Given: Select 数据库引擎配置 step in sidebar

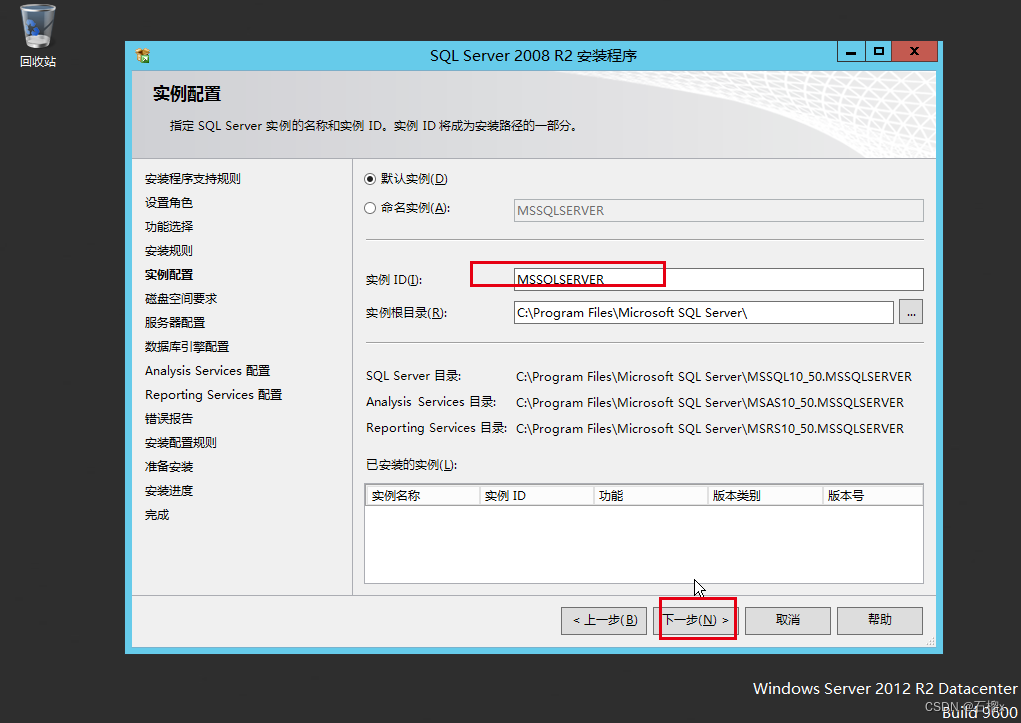Looking at the screenshot, I should (x=187, y=347).
